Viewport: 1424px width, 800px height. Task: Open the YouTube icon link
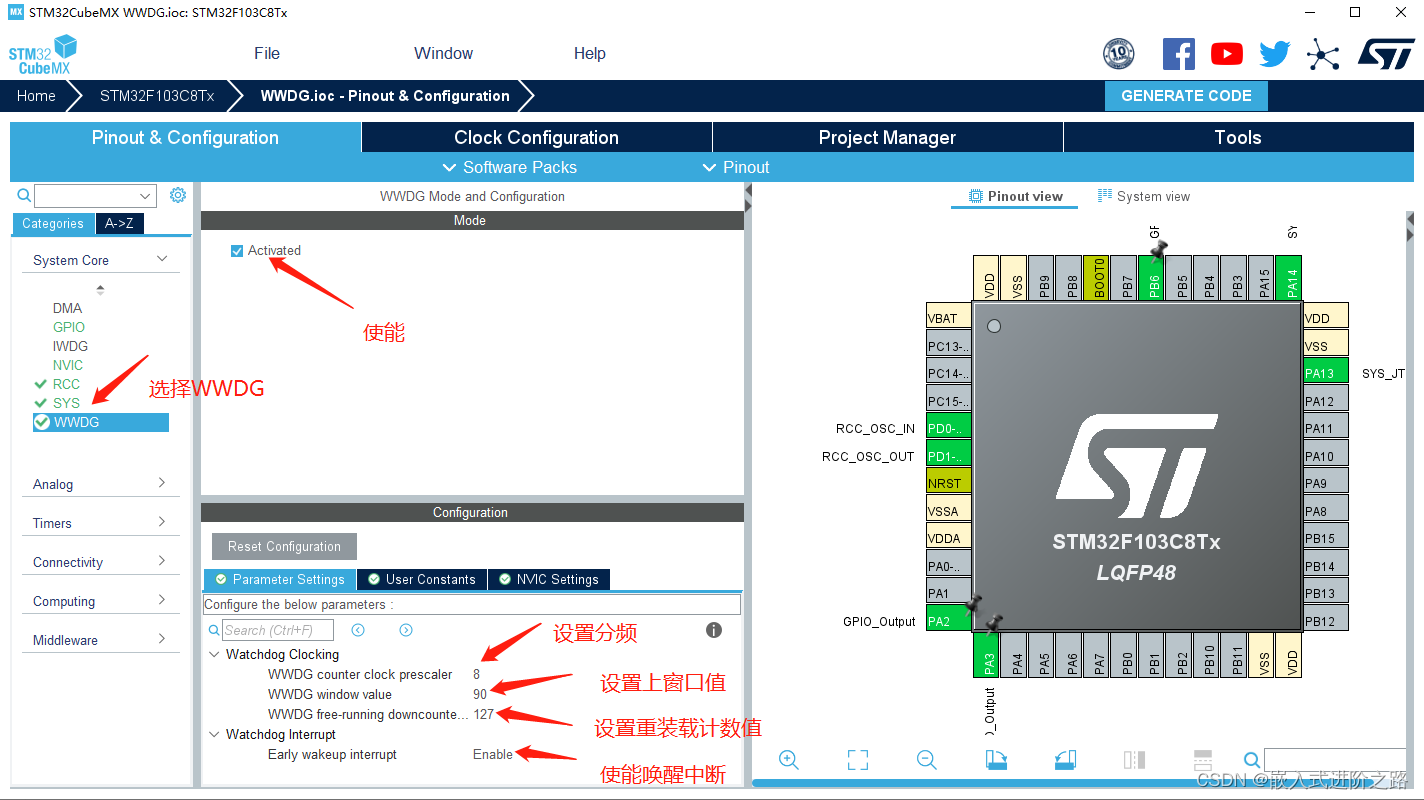(x=1227, y=54)
